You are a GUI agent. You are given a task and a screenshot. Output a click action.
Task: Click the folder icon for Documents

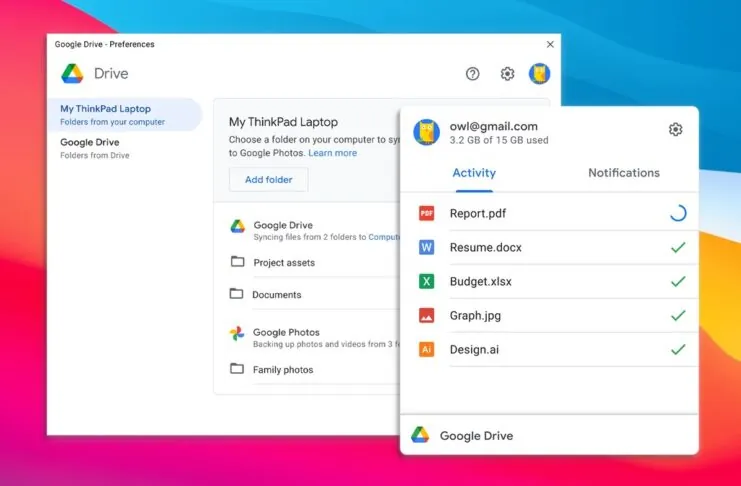click(236, 294)
